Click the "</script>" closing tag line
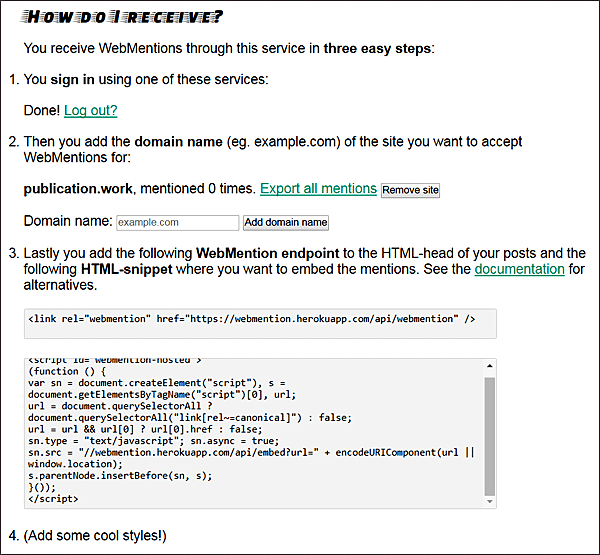The width and height of the screenshot is (600, 555). tap(53, 499)
